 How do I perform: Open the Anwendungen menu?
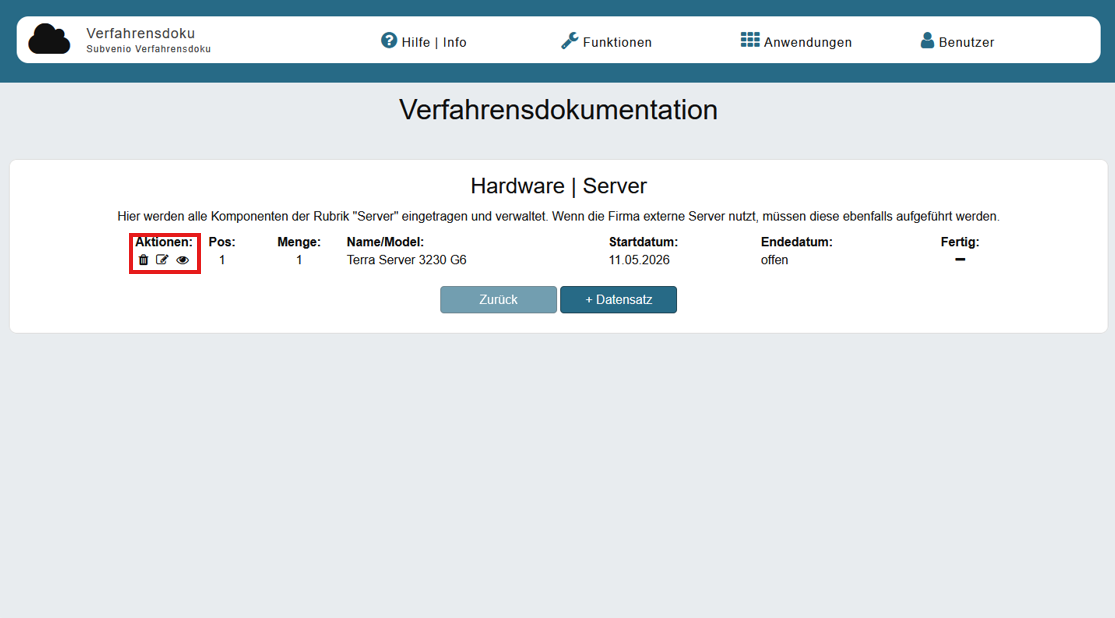tap(796, 41)
